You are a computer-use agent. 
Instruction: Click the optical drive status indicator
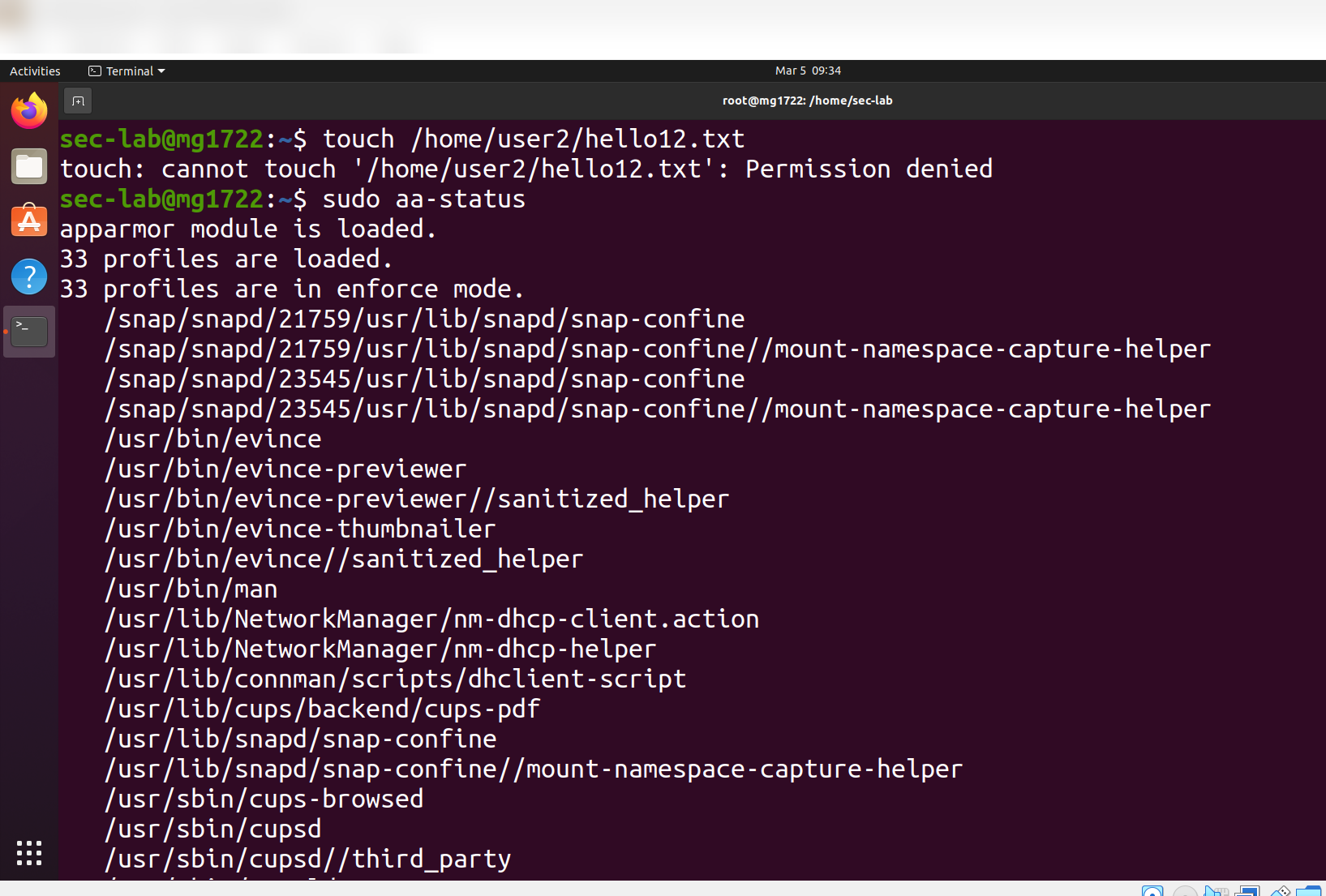tap(1185, 890)
